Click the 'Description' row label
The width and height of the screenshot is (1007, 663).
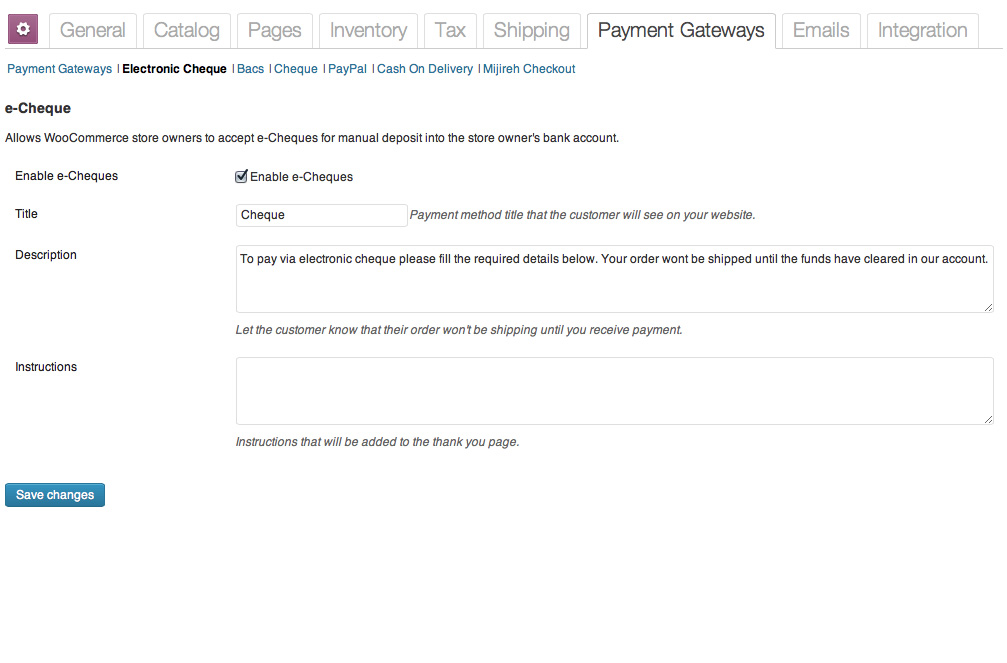click(x=46, y=255)
